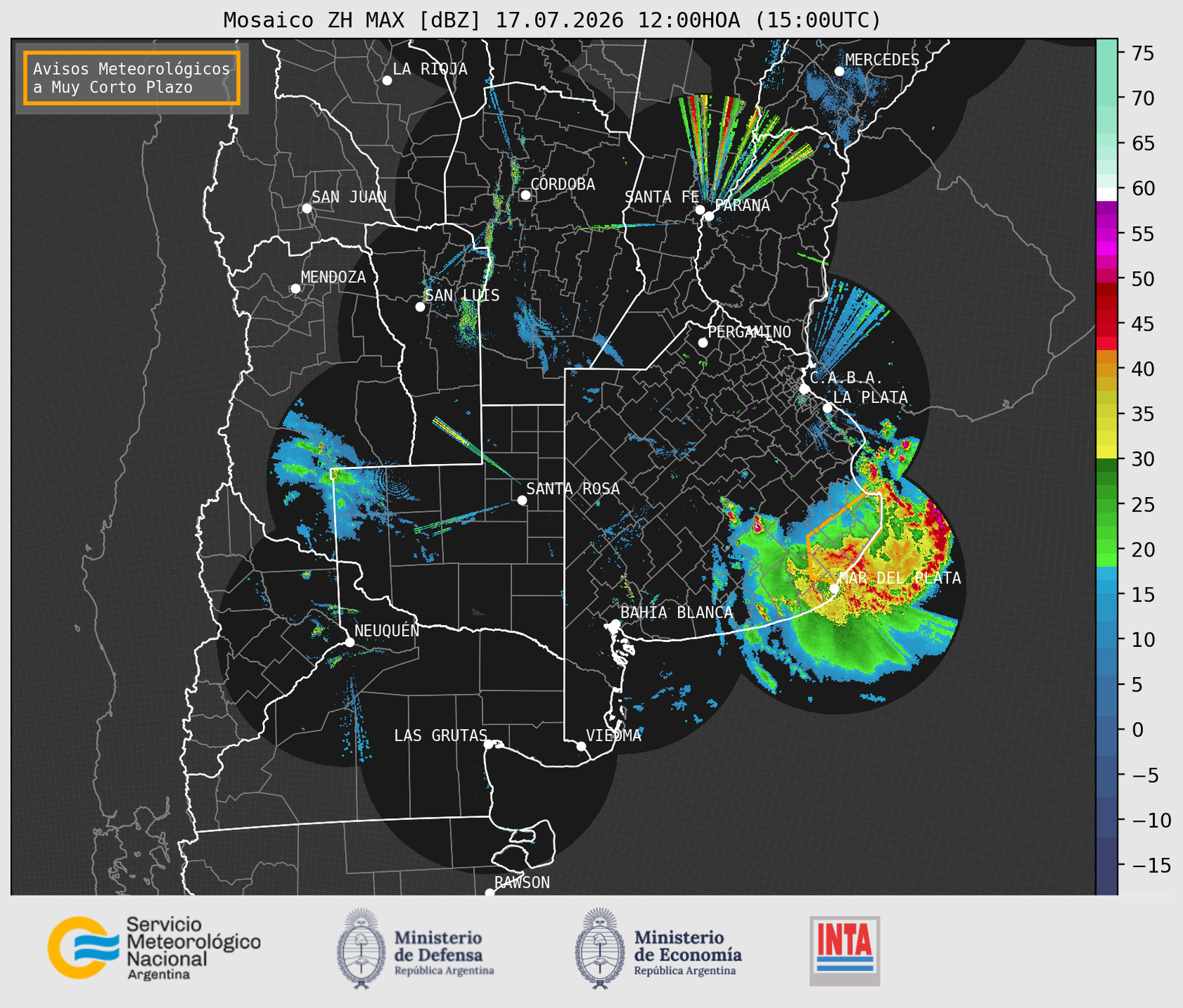
Task: Click the Pergamino city marker
Action: click(703, 343)
